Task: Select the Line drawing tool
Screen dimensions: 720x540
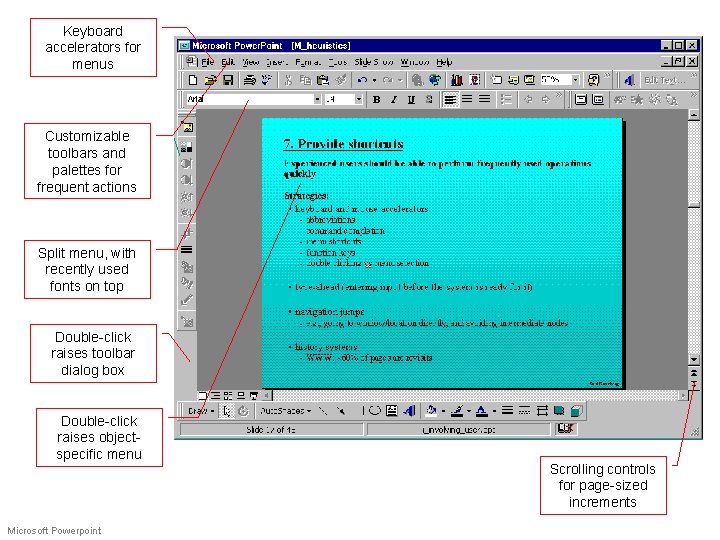Action: [323, 411]
